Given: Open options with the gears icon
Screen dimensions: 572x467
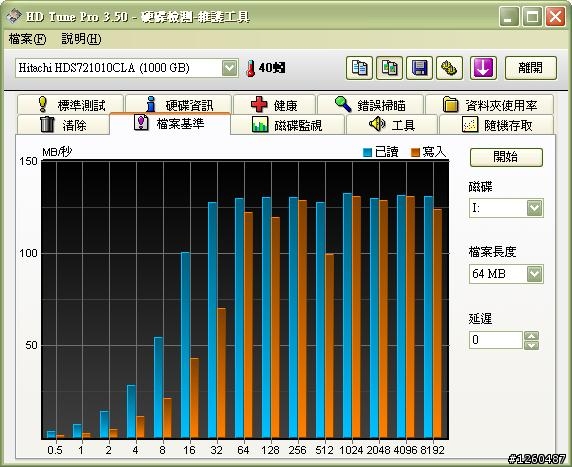Looking at the screenshot, I should click(449, 68).
